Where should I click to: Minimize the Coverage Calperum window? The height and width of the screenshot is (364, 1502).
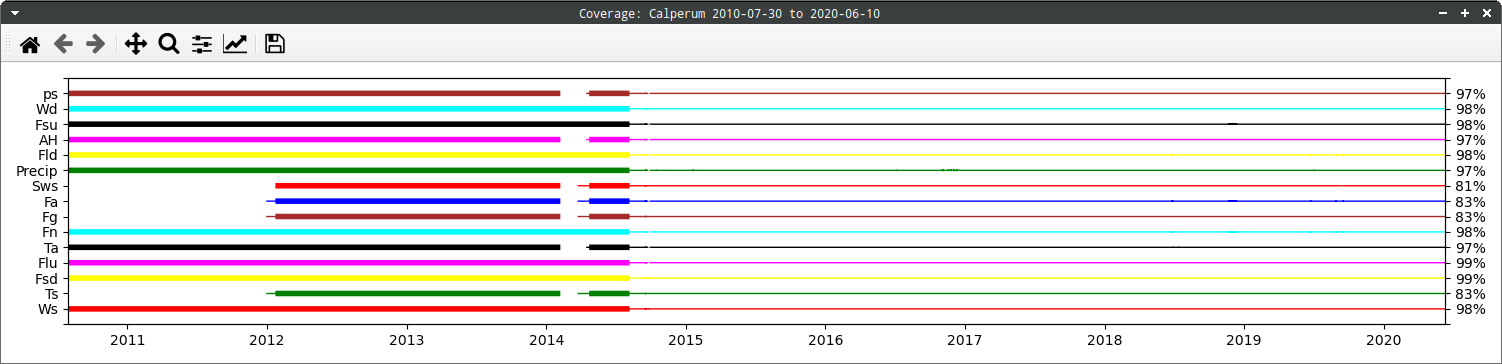tap(1443, 13)
